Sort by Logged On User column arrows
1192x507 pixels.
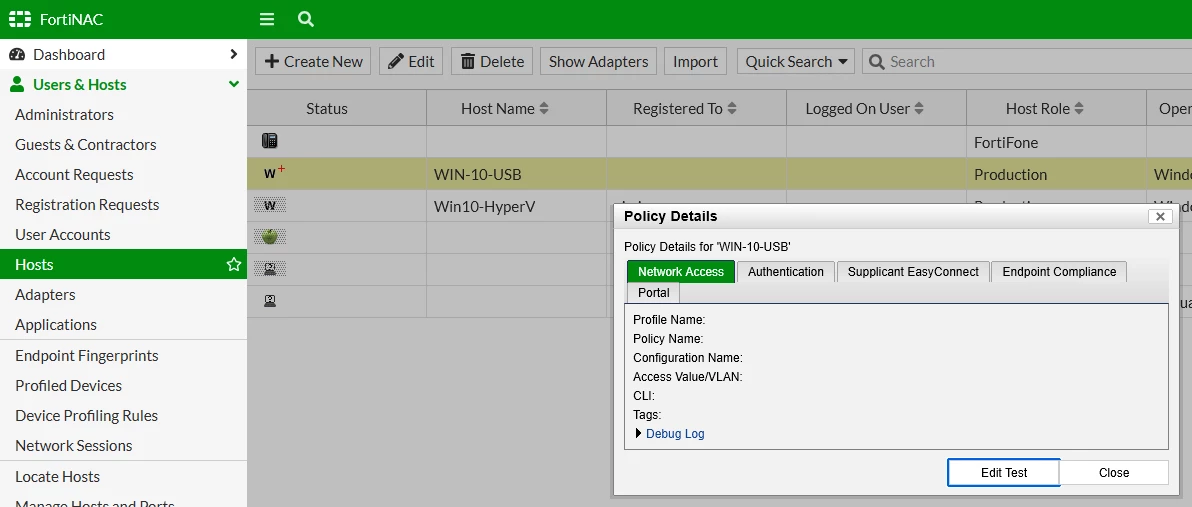[x=918, y=109]
